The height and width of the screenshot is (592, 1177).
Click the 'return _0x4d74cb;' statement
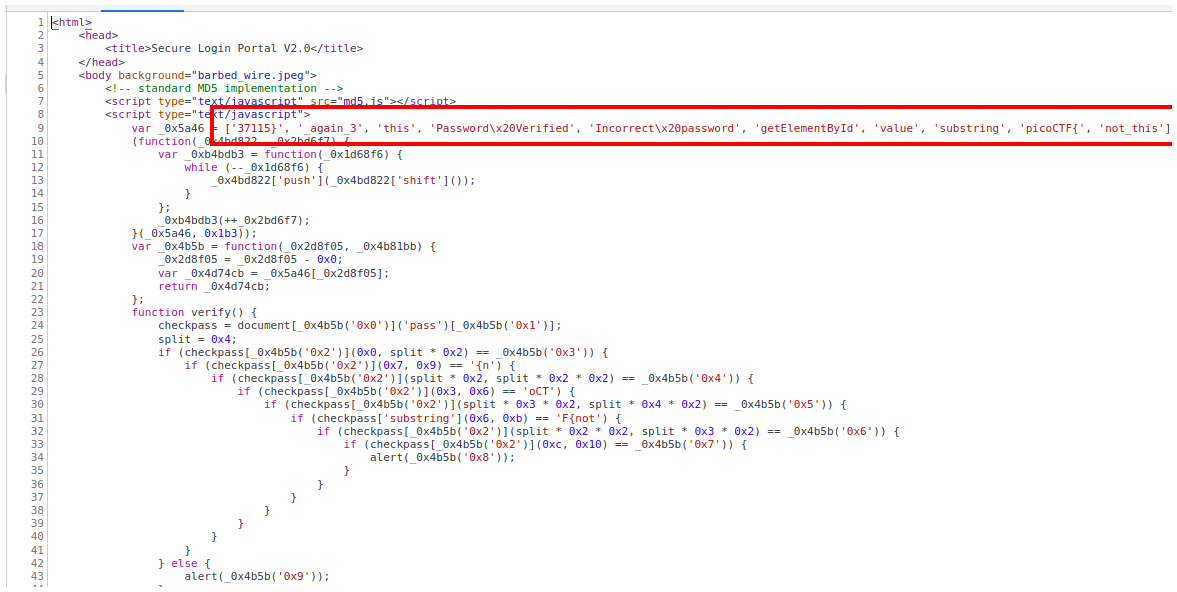[x=214, y=286]
